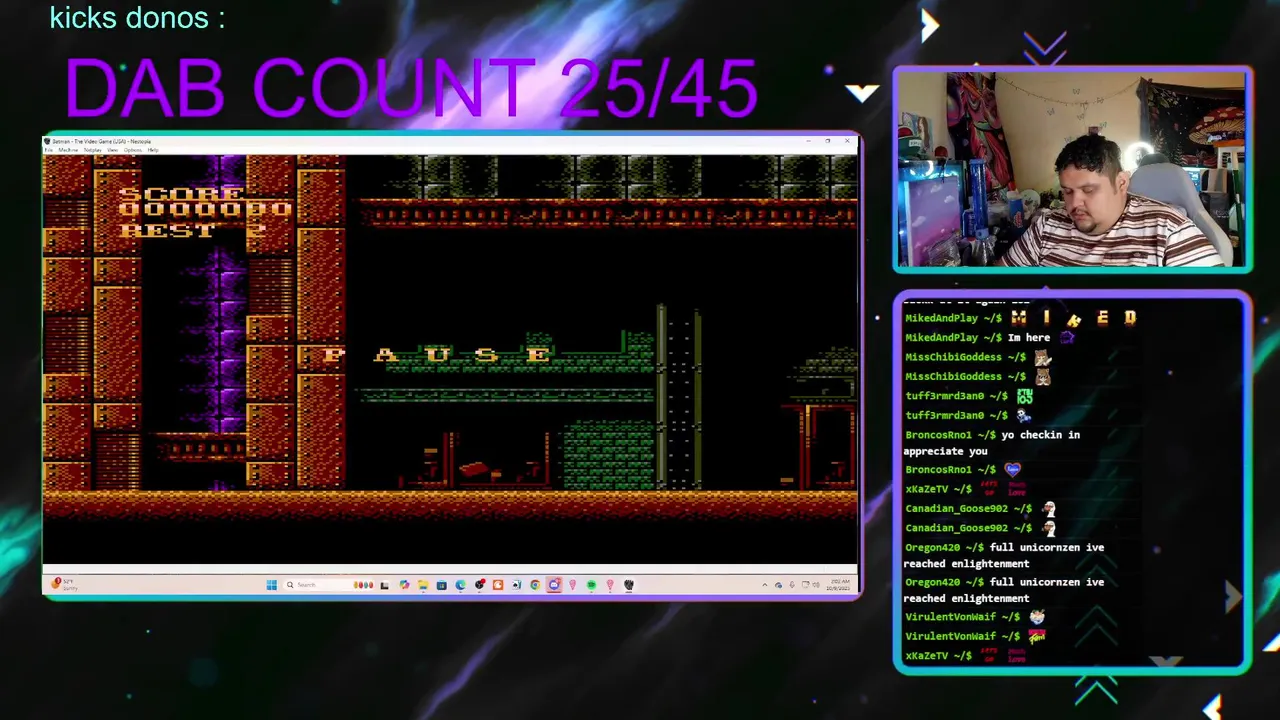Open Task View from the taskbar
The width and height of the screenshot is (1280, 720).
click(x=384, y=585)
